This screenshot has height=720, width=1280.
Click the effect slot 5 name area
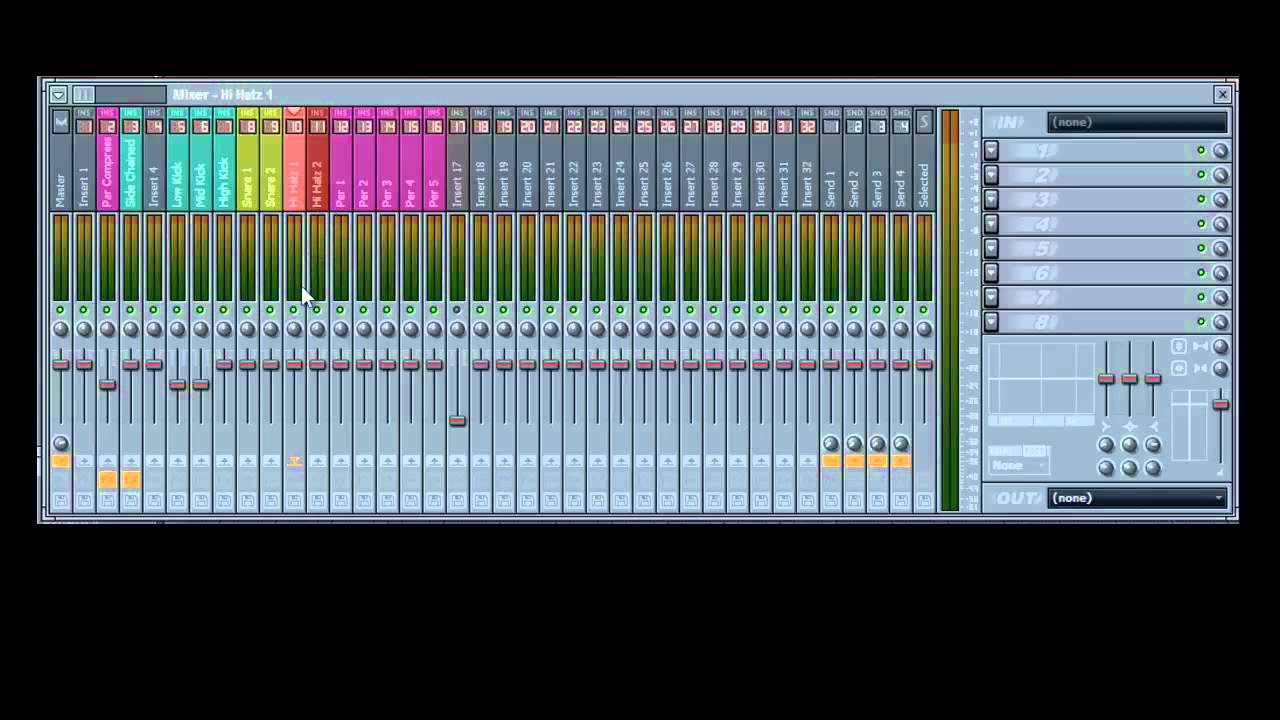tap(1096, 249)
